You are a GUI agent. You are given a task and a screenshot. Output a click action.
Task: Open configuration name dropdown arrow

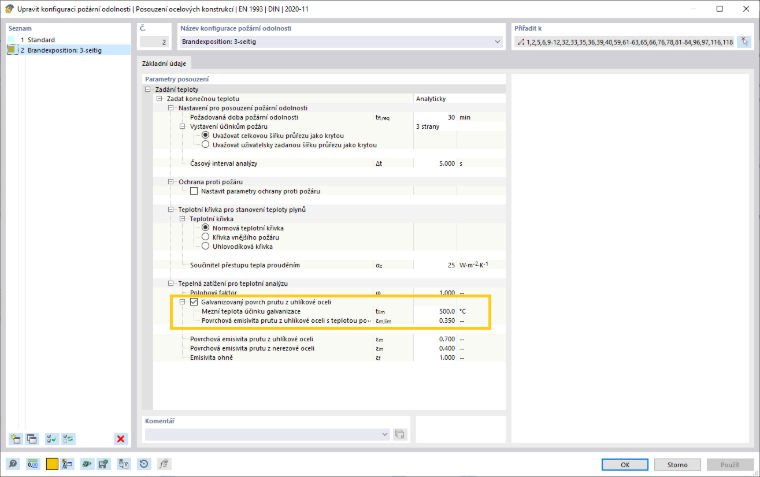pos(497,42)
